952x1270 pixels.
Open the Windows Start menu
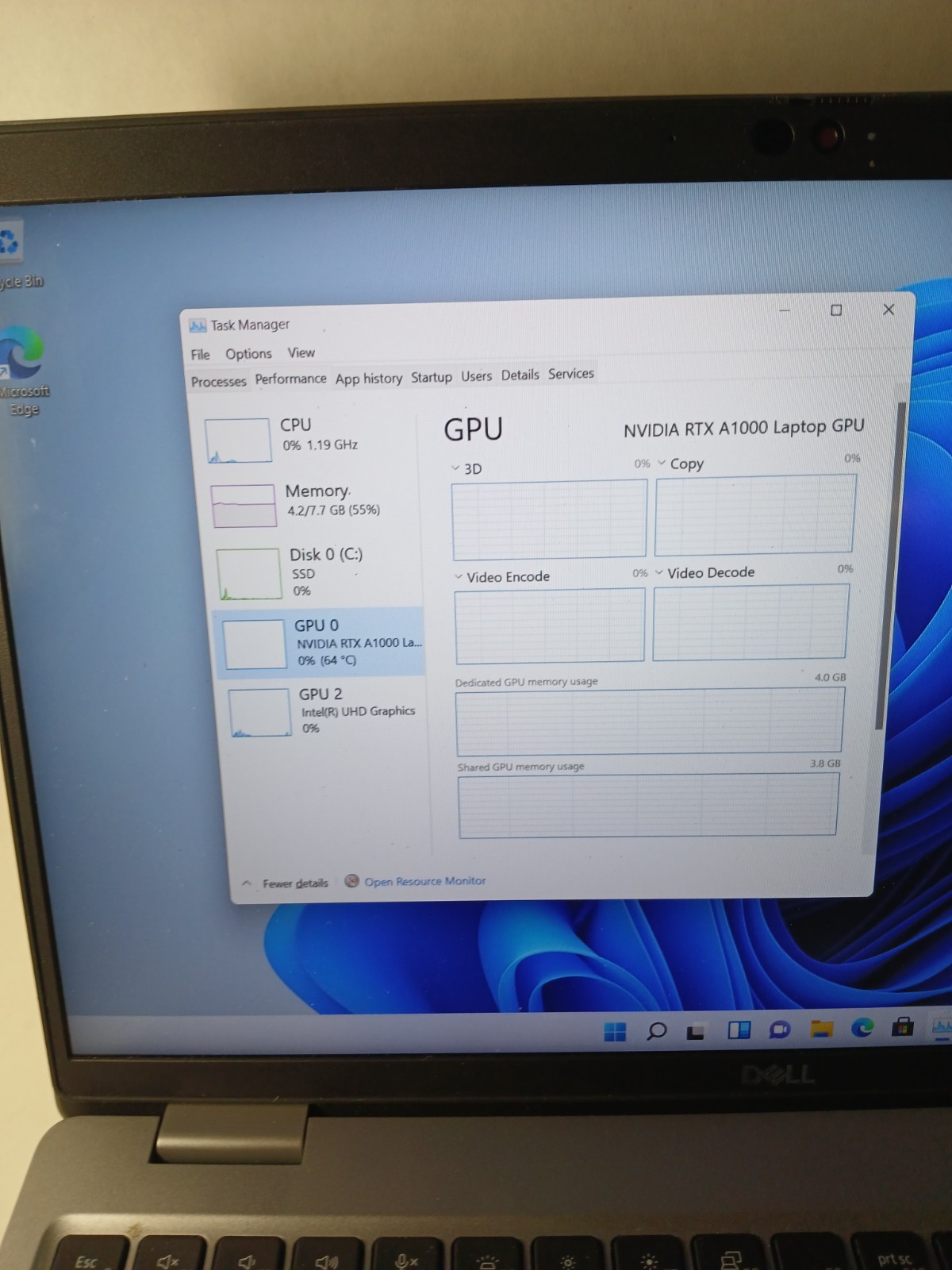(615, 1031)
